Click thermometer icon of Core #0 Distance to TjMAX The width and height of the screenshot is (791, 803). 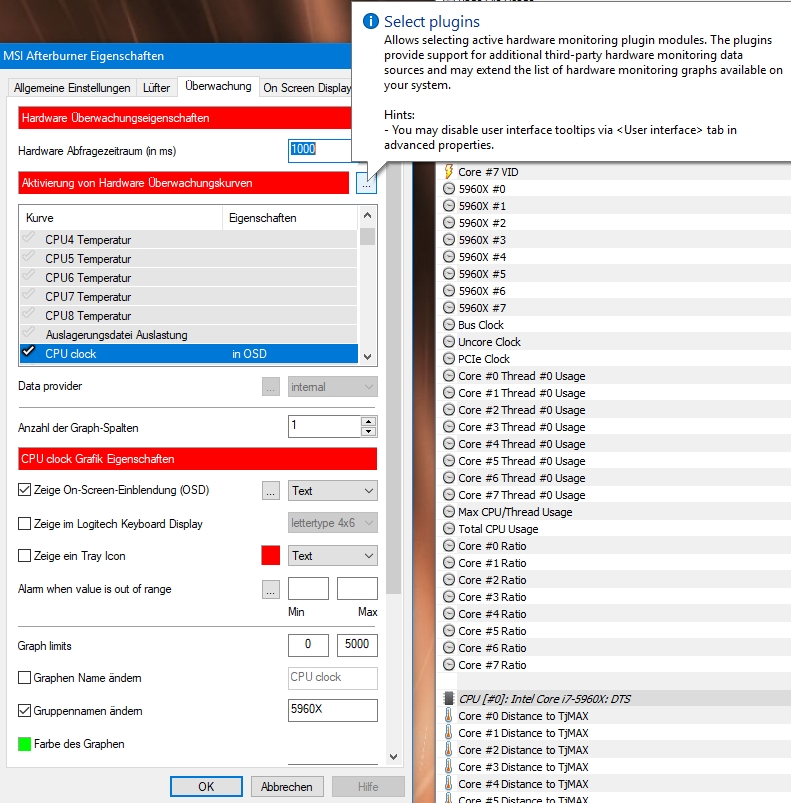pos(448,715)
